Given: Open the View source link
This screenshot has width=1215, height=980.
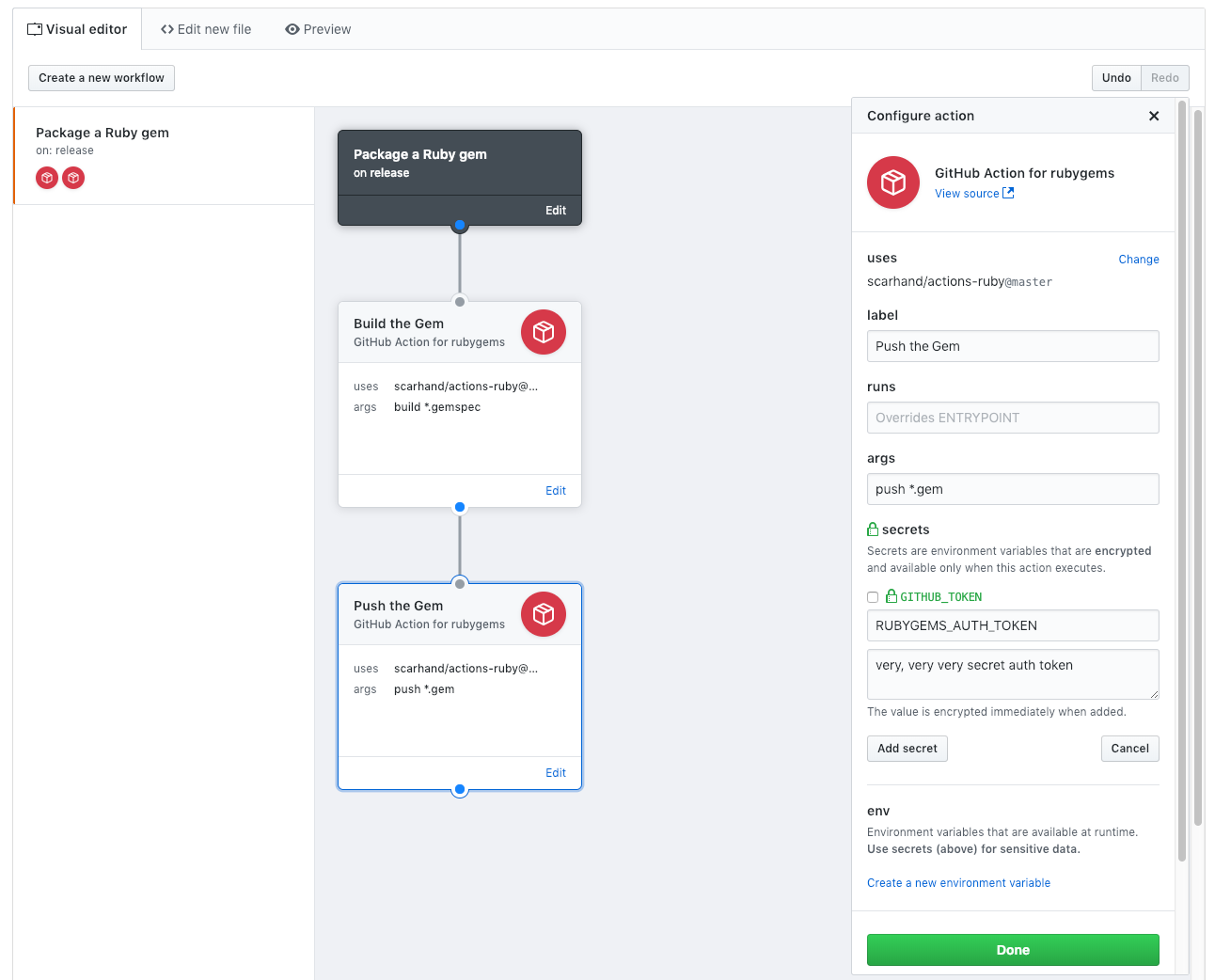Looking at the screenshot, I should tap(973, 194).
